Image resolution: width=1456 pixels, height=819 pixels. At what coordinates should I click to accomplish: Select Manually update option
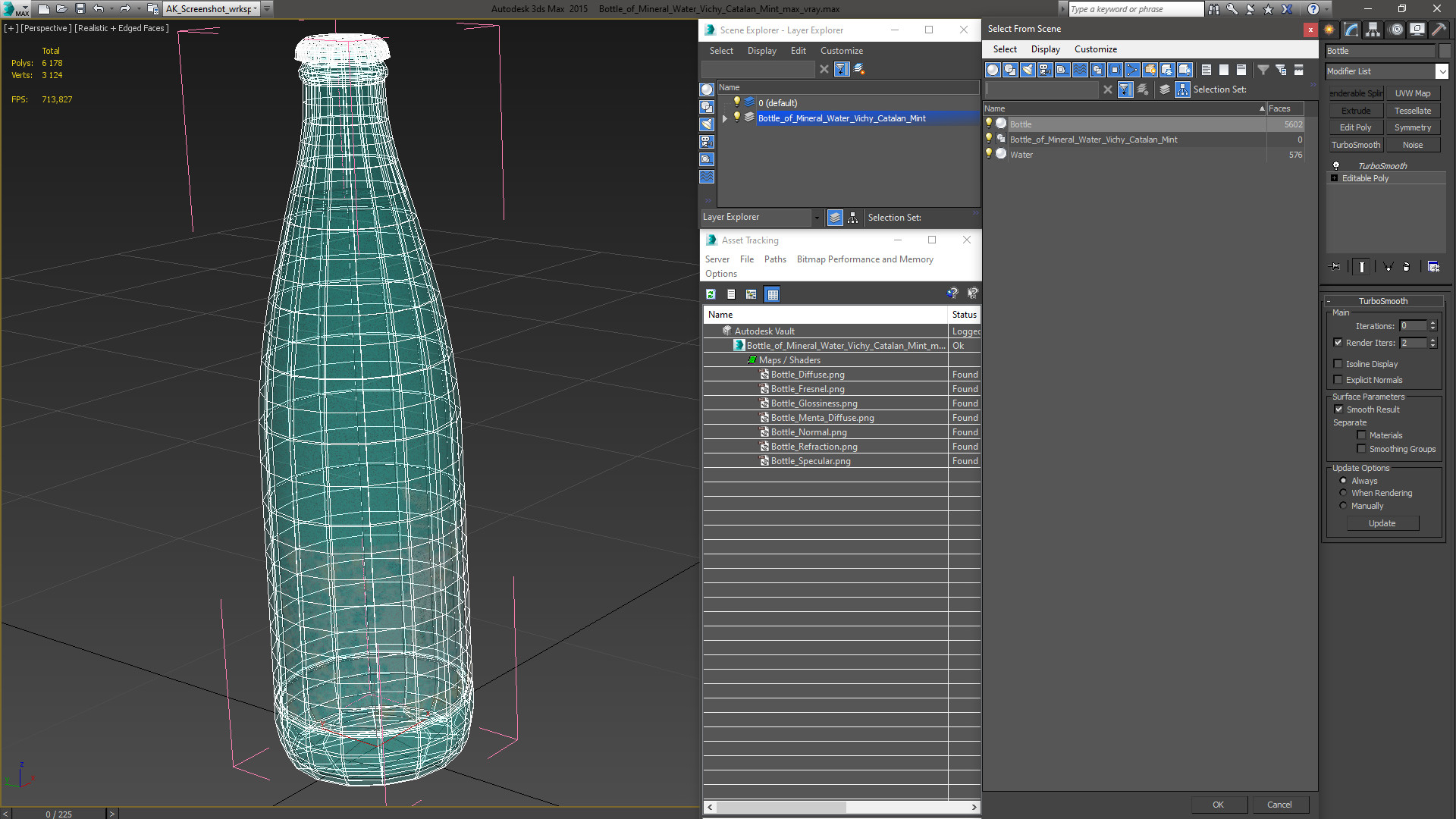[1343, 506]
